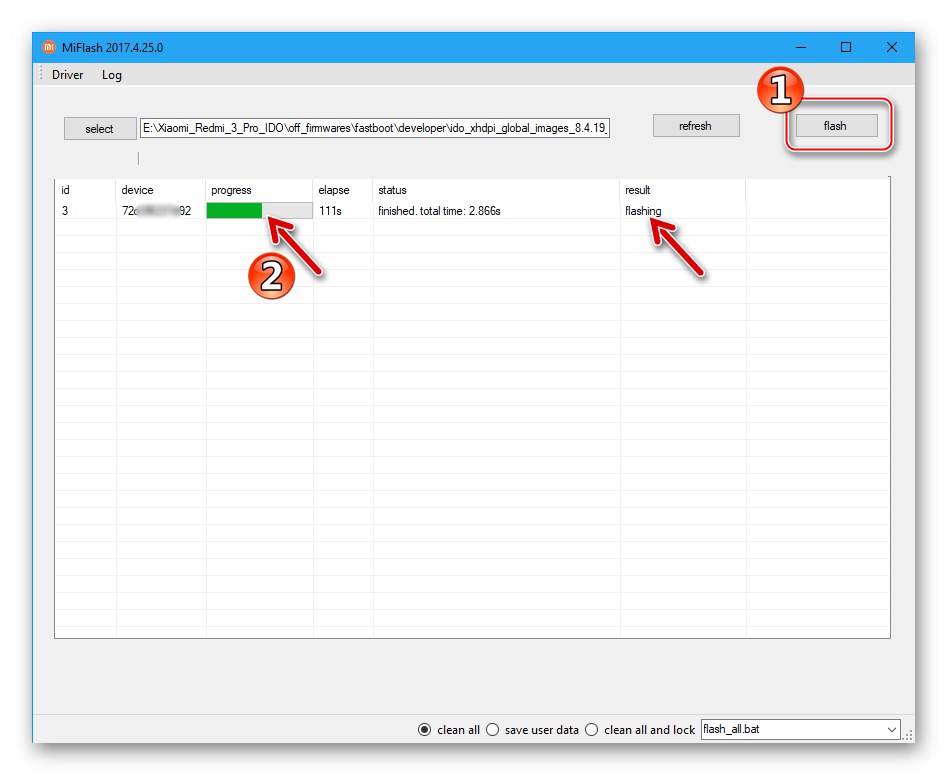Select the device serial cell starting with 72
This screenshot has width=947, height=775.
click(x=156, y=211)
